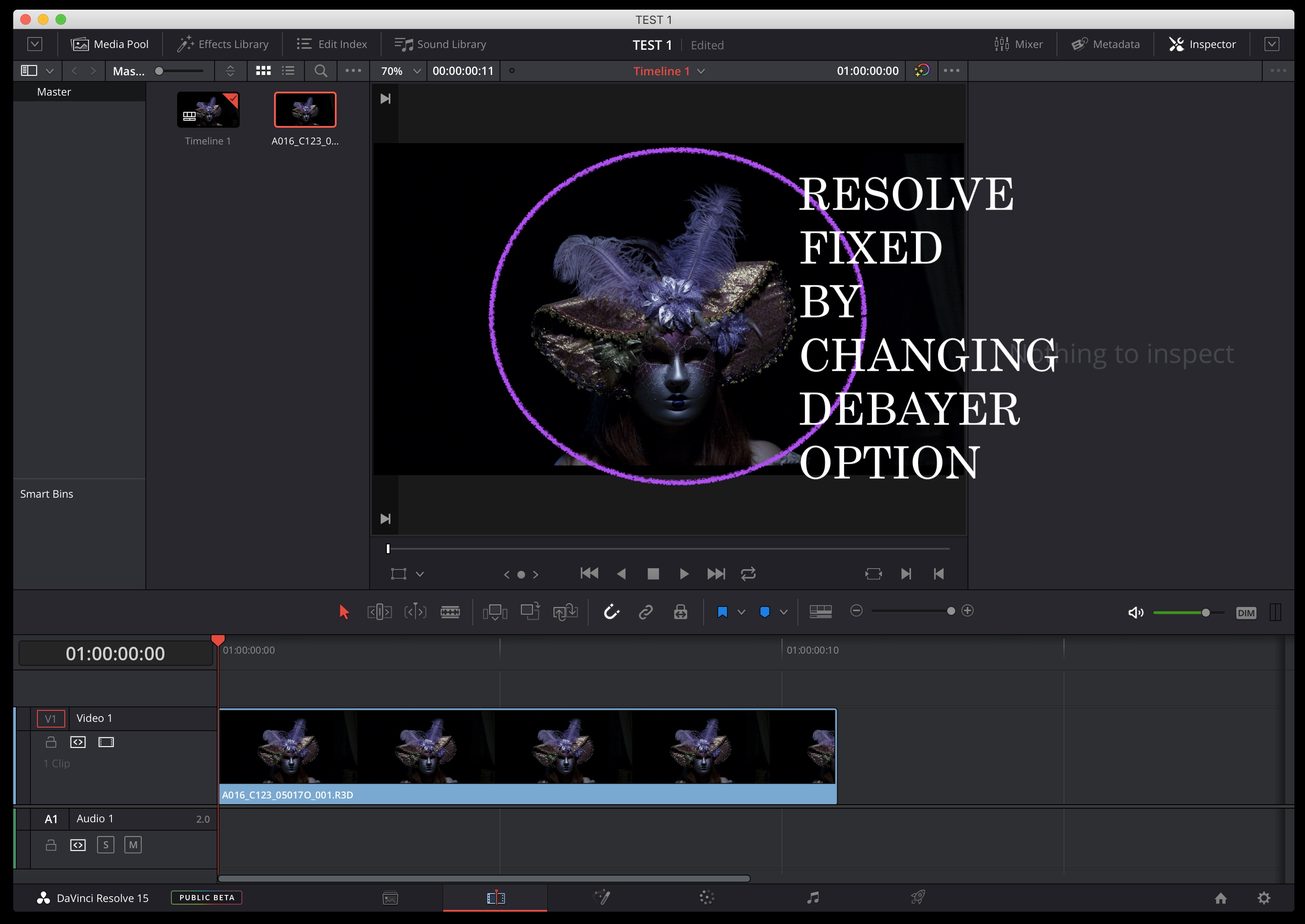This screenshot has height=924, width=1305.
Task: Toggle loop playback
Action: pyautogui.click(x=749, y=573)
